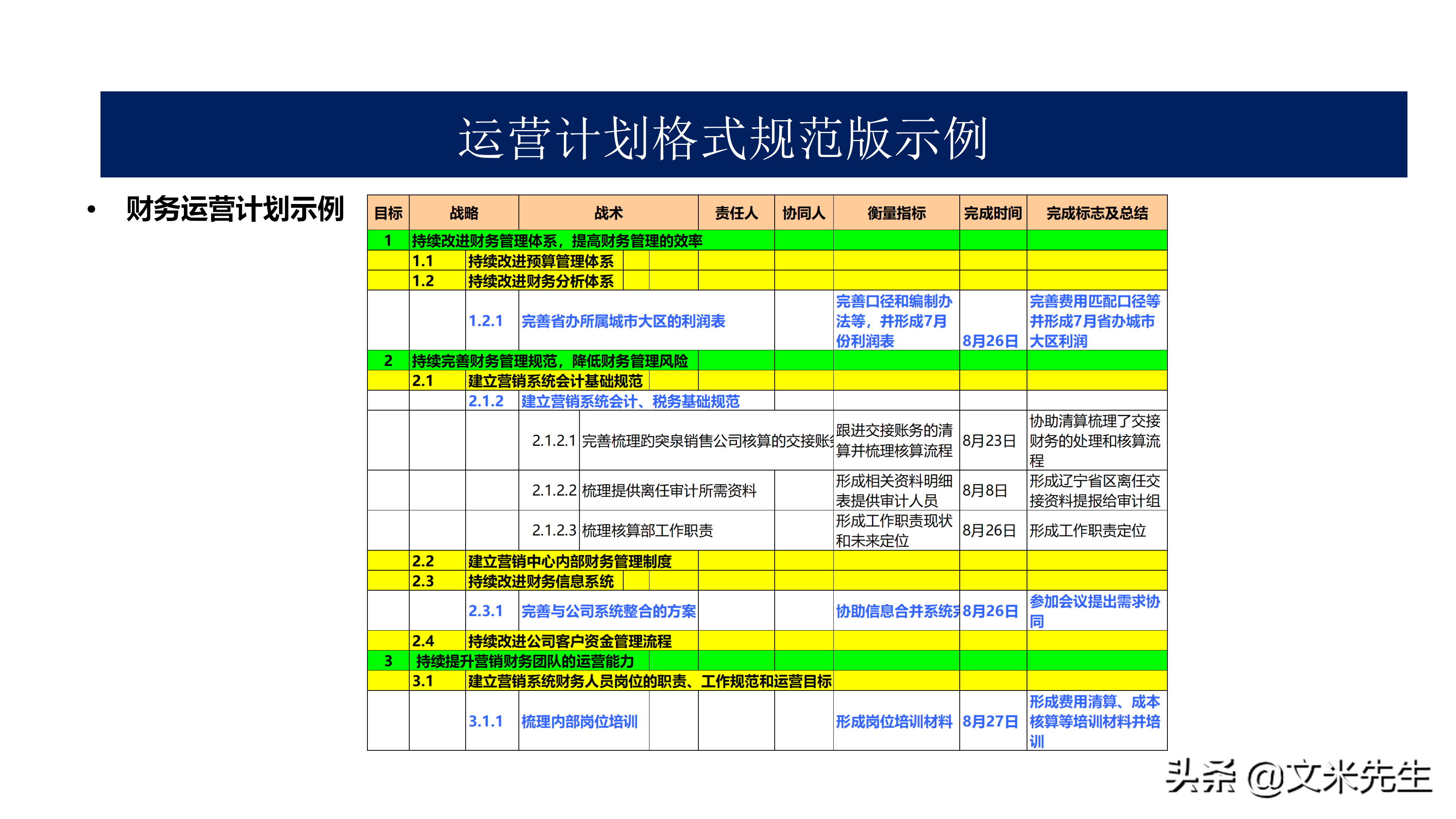Click the 责任人 column header
Image resolution: width=1456 pixels, height=819 pixels.
tap(736, 213)
